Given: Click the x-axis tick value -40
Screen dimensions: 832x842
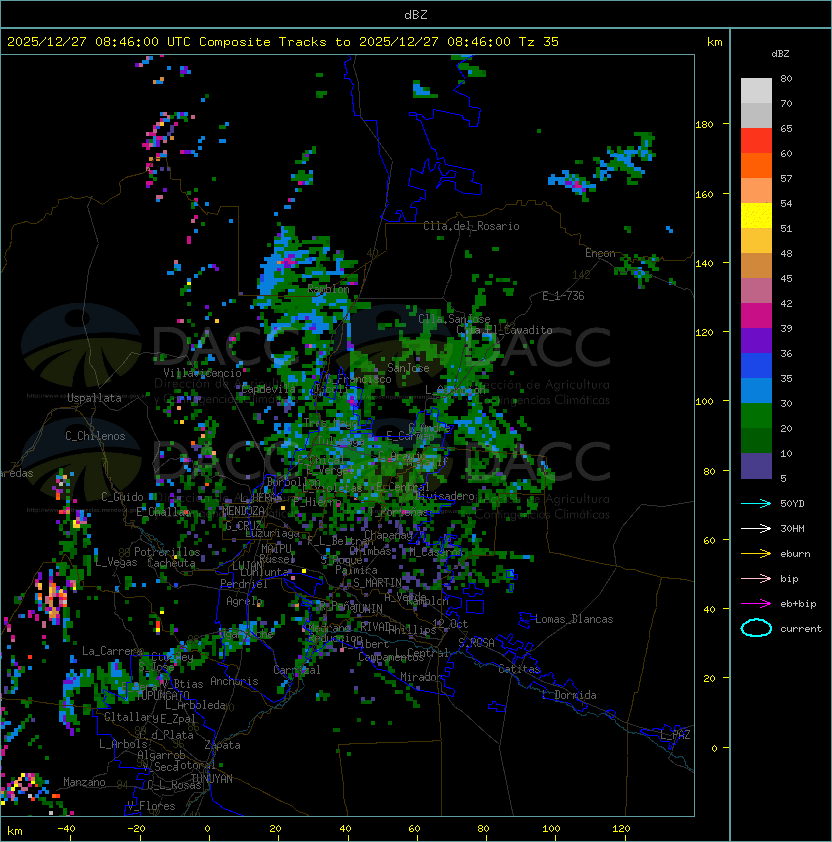Looking at the screenshot, I should click(x=66, y=829).
